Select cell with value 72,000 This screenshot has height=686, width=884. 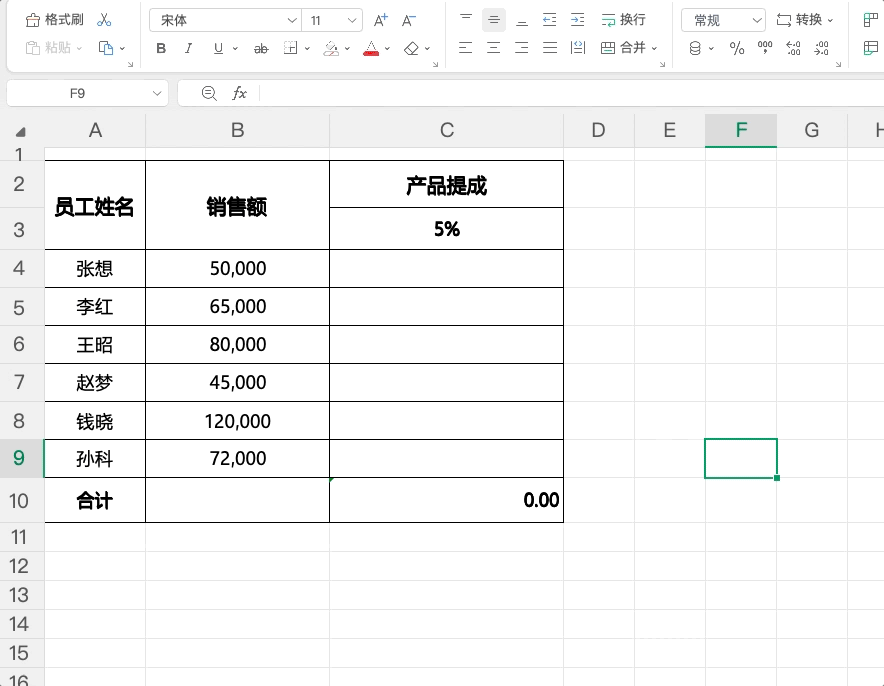(x=237, y=459)
